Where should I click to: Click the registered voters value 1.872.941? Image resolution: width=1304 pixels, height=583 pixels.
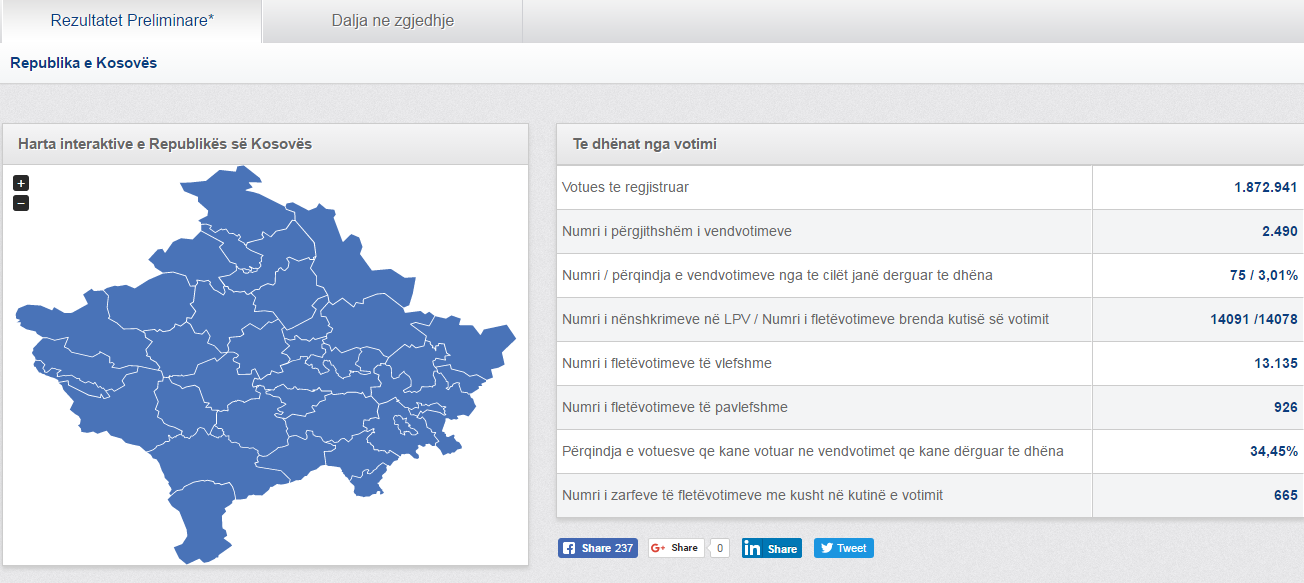(1265, 187)
